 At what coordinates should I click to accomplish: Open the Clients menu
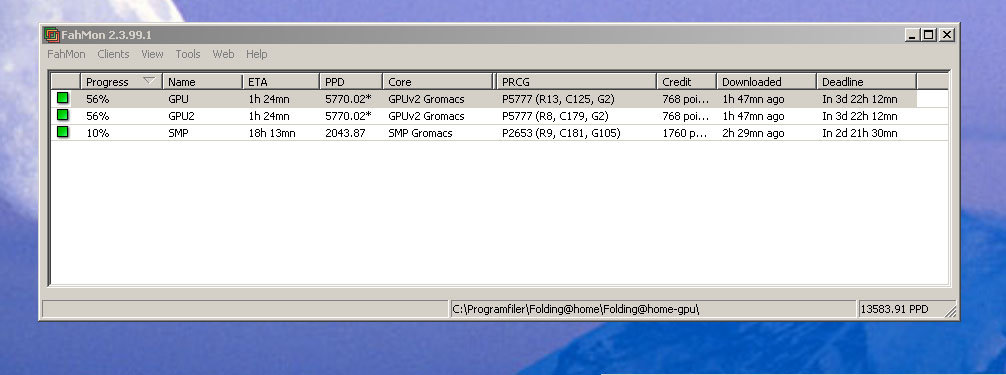pos(113,54)
